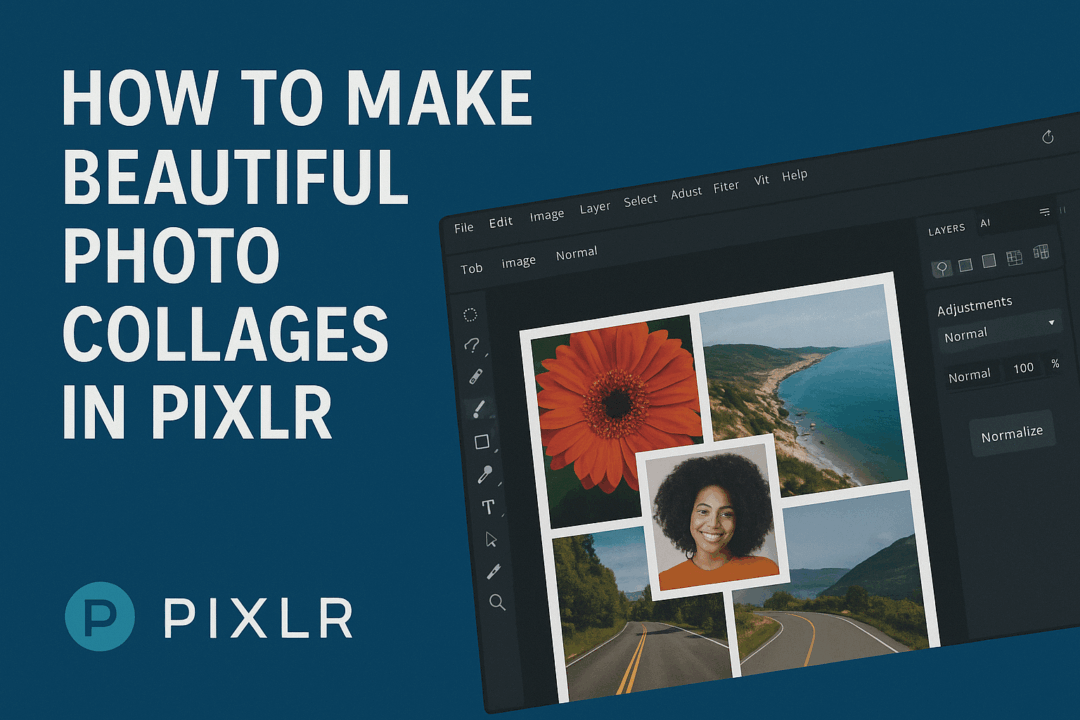The width and height of the screenshot is (1080, 720).
Task: Toggle the search layer icon in Layers panel
Action: [x=943, y=266]
